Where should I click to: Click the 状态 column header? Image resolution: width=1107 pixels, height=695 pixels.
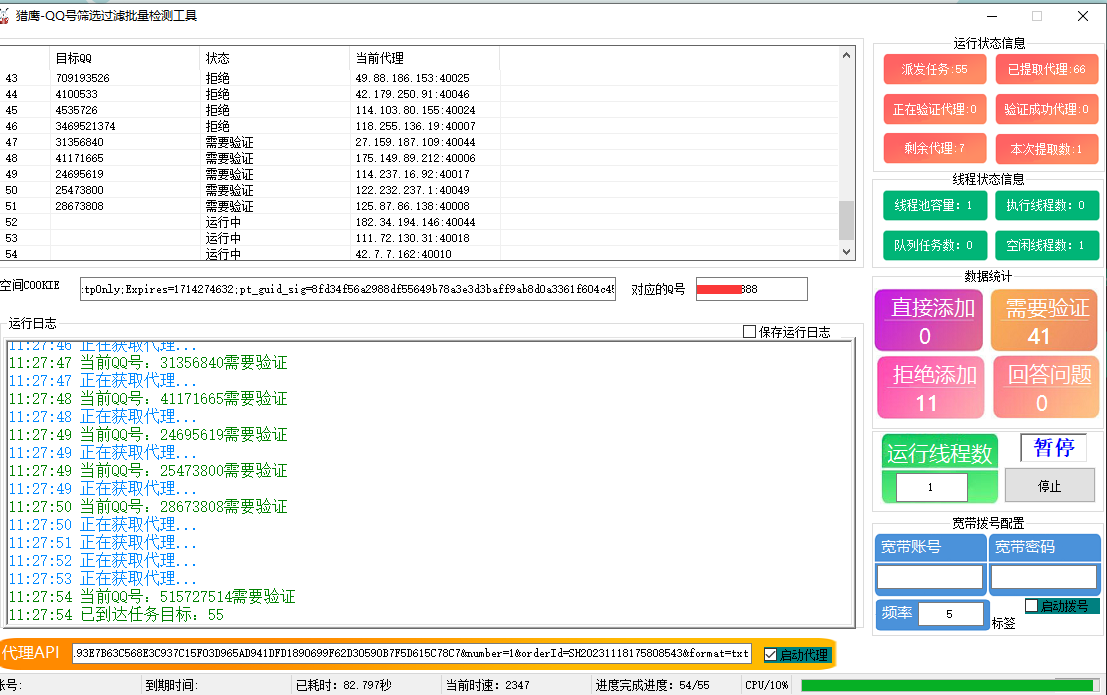pyautogui.click(x=274, y=58)
